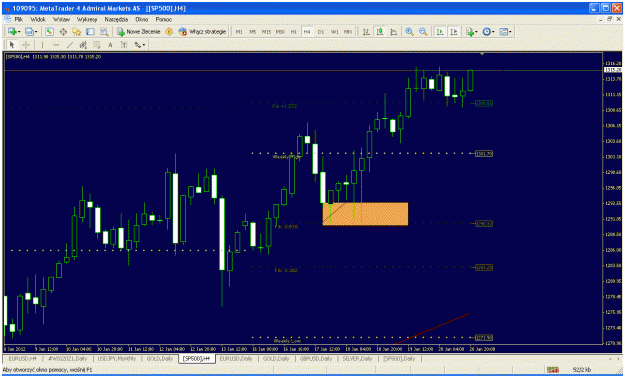
Task: Toggle the Terminal window icon
Action: pos(90,31)
